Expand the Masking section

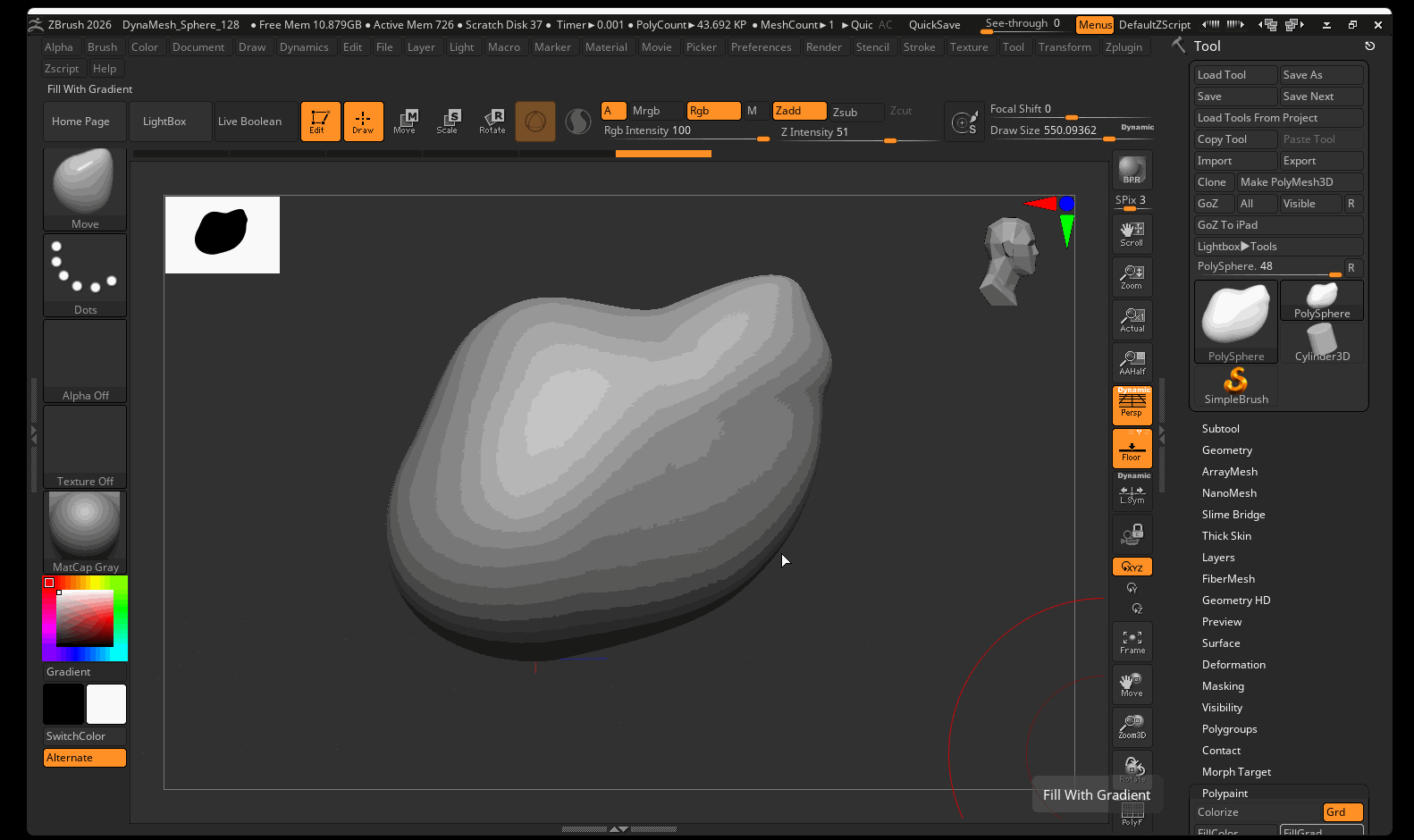point(1223,686)
